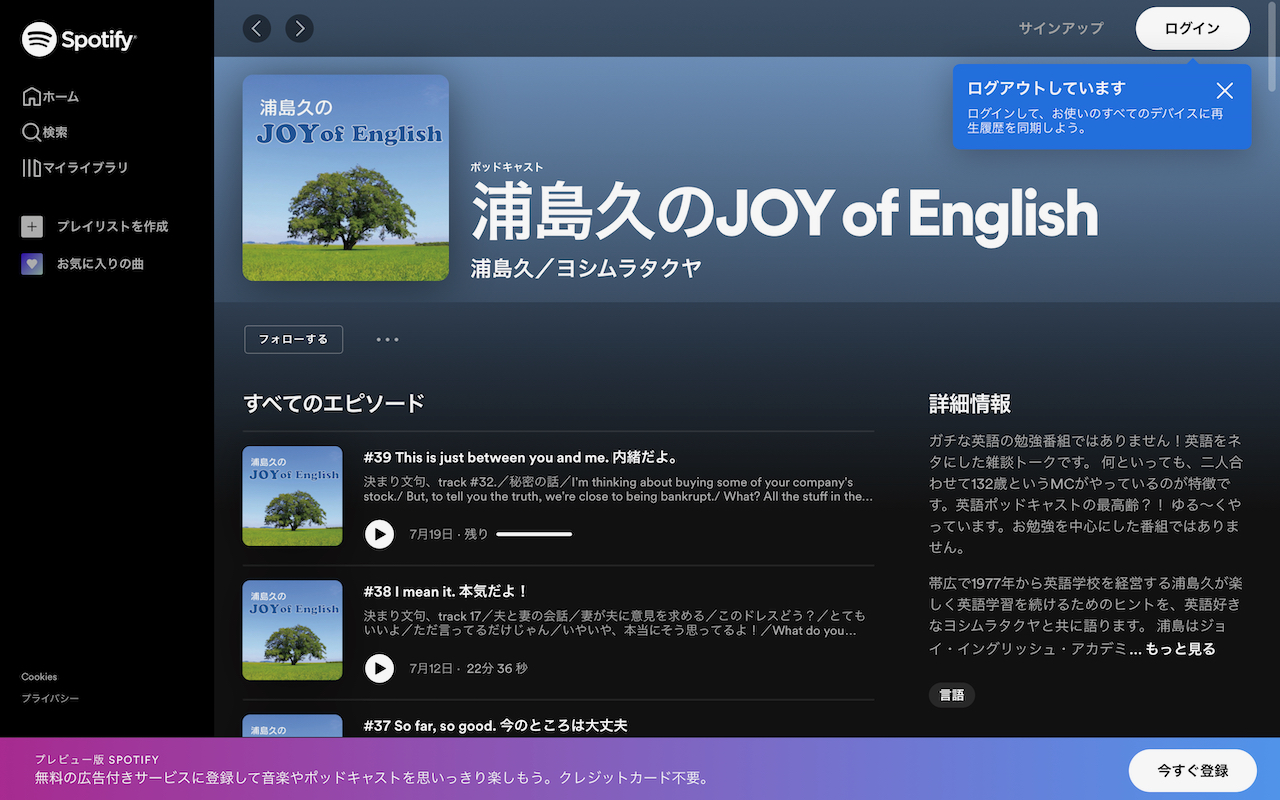Click the Spotify logo
The height and width of the screenshot is (800, 1280).
79,40
